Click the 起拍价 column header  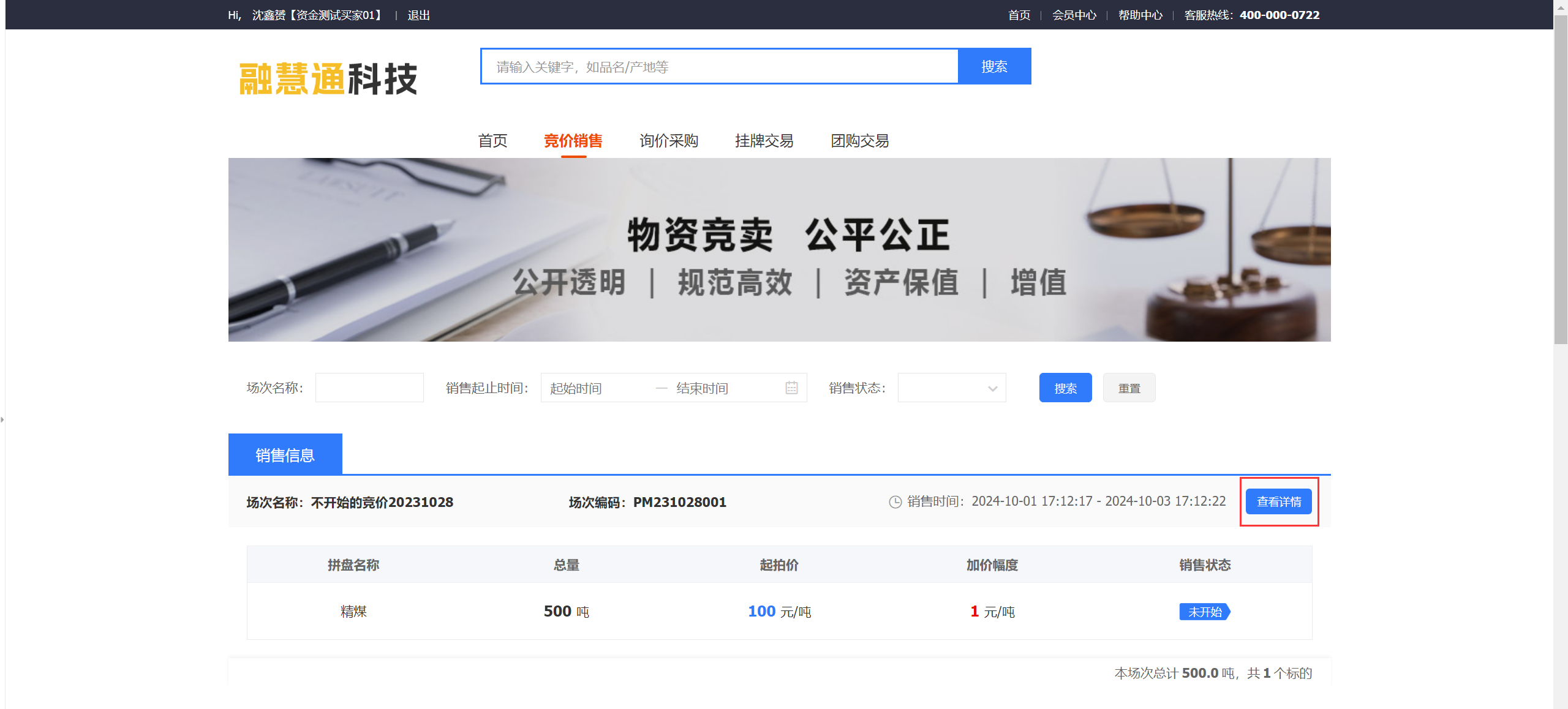(779, 565)
